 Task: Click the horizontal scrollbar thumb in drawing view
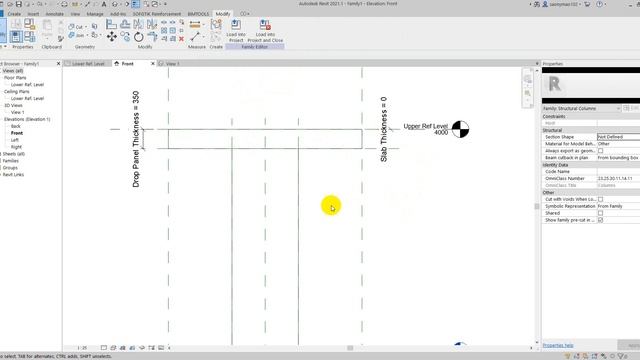tap(350, 348)
